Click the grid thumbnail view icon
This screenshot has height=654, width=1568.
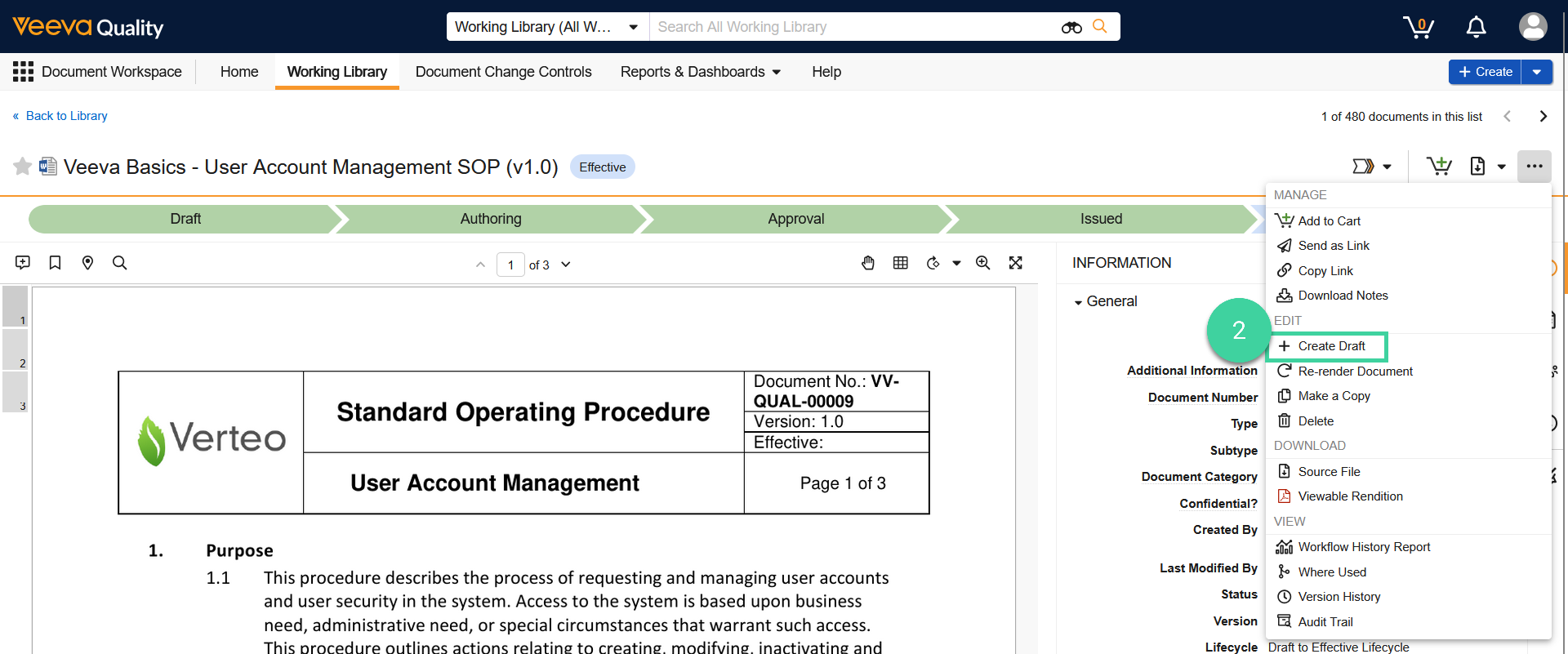click(x=901, y=263)
